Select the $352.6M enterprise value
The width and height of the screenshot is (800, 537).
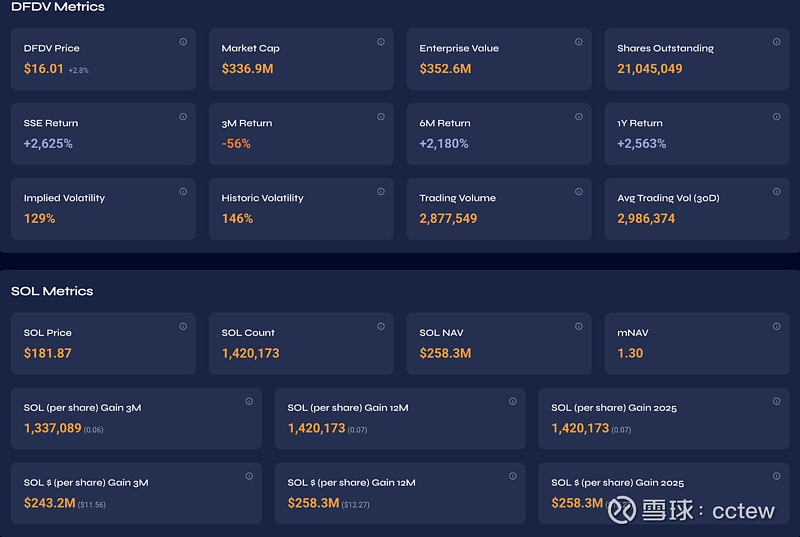click(x=445, y=69)
